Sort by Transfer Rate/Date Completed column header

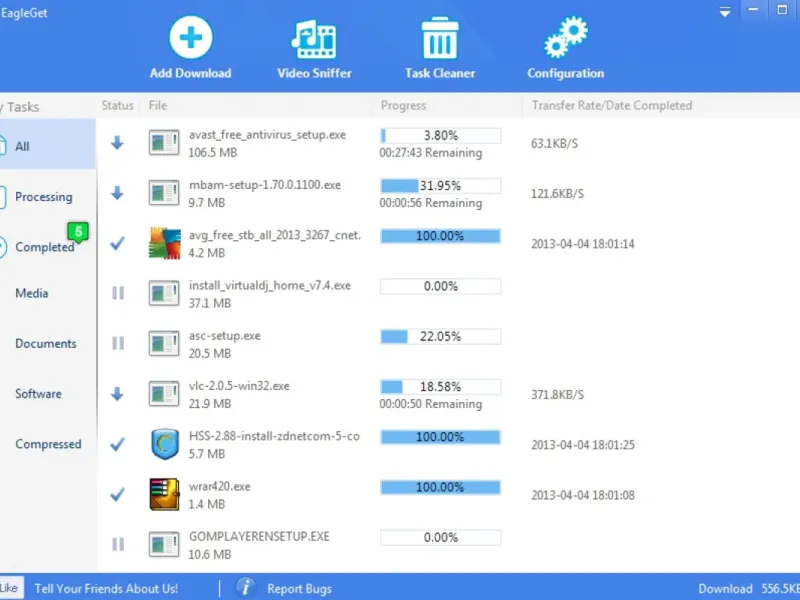(x=612, y=105)
